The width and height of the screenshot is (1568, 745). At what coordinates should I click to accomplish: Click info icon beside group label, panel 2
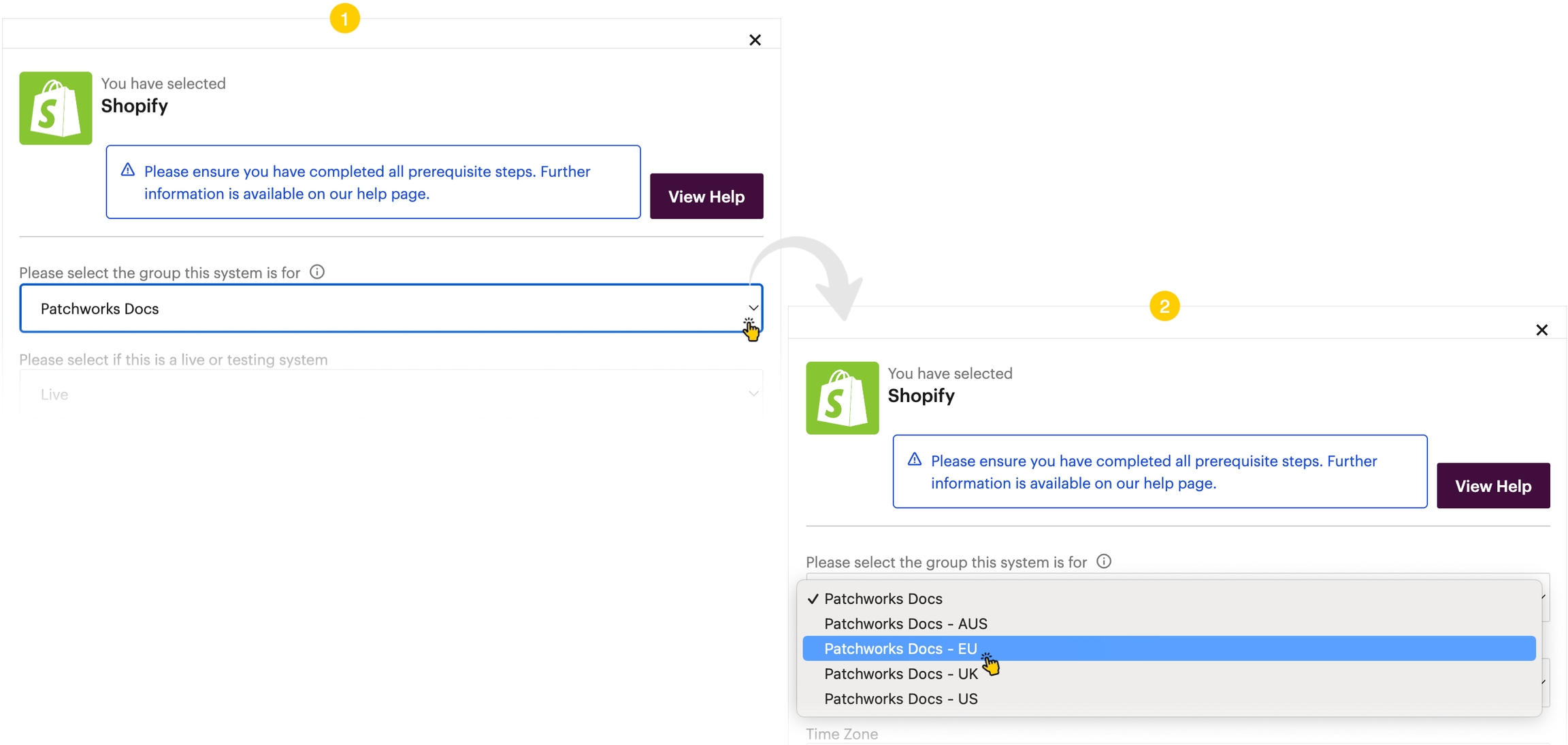tap(1104, 561)
